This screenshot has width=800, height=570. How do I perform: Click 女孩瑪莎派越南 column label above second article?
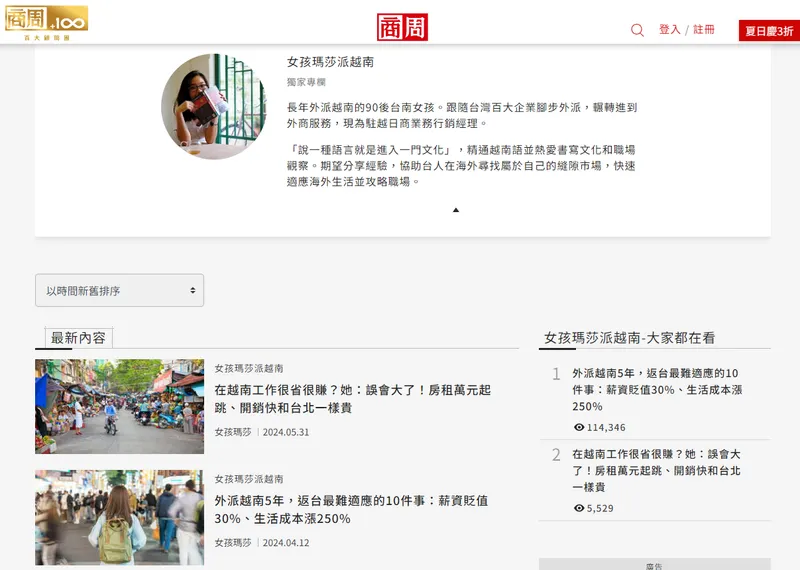(248, 479)
